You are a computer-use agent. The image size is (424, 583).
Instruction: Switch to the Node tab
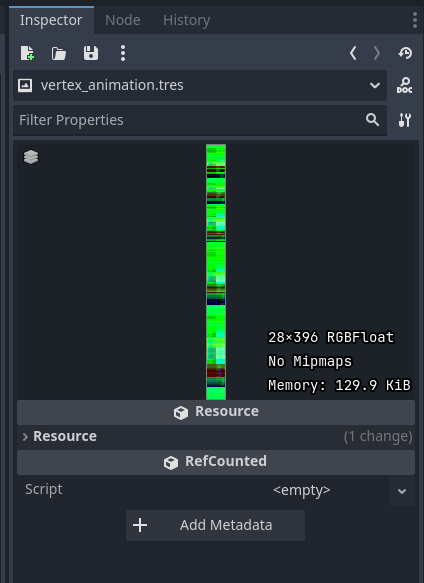tap(123, 20)
